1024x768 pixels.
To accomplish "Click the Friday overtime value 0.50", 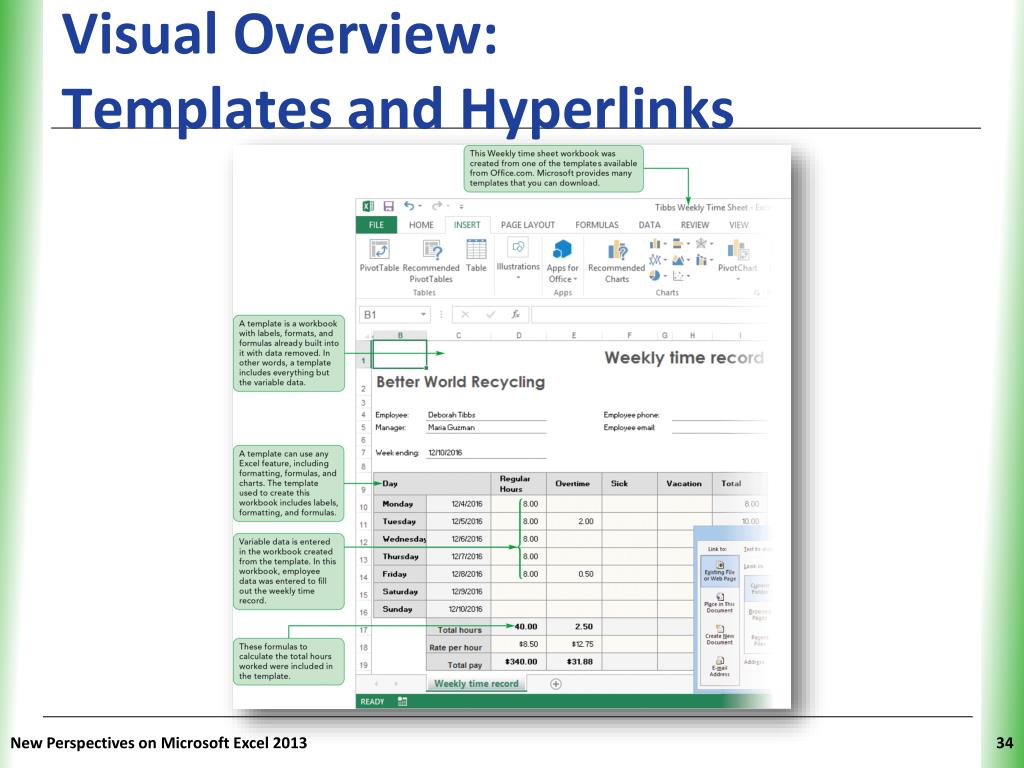I will [x=586, y=574].
